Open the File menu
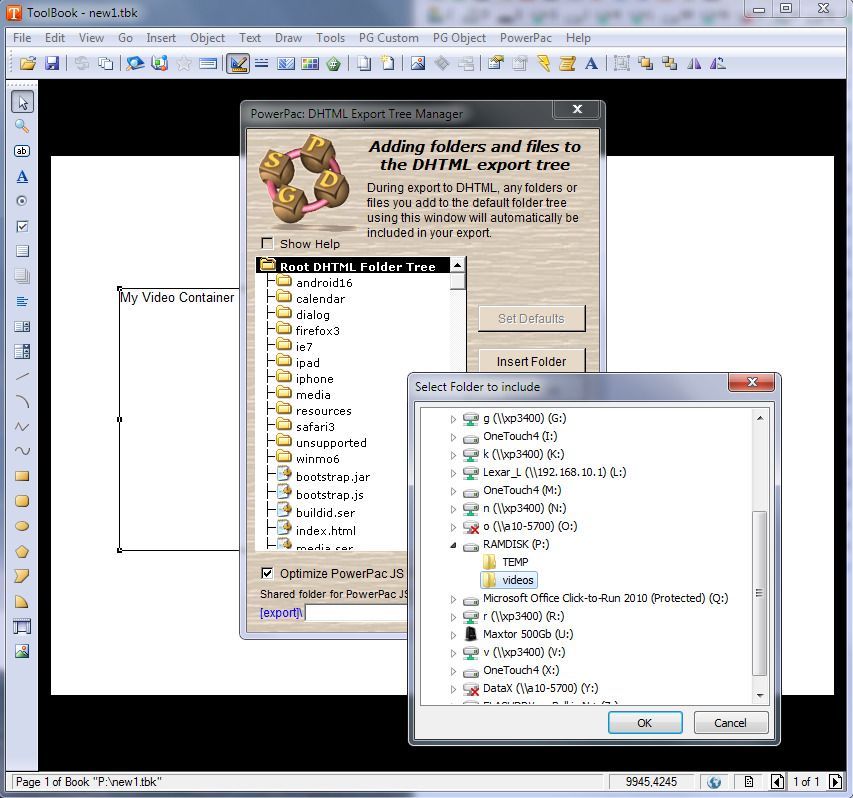The image size is (853, 798). click(x=22, y=38)
